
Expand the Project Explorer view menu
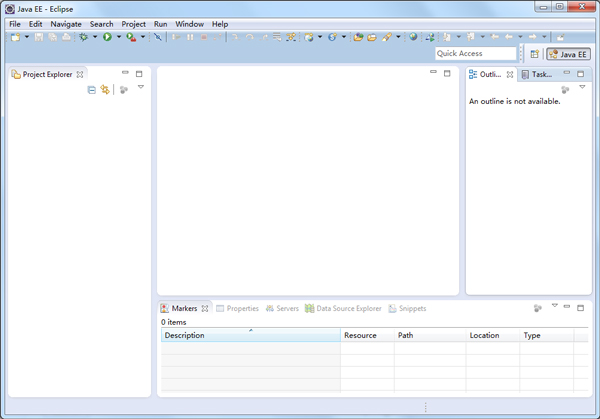[x=141, y=88]
